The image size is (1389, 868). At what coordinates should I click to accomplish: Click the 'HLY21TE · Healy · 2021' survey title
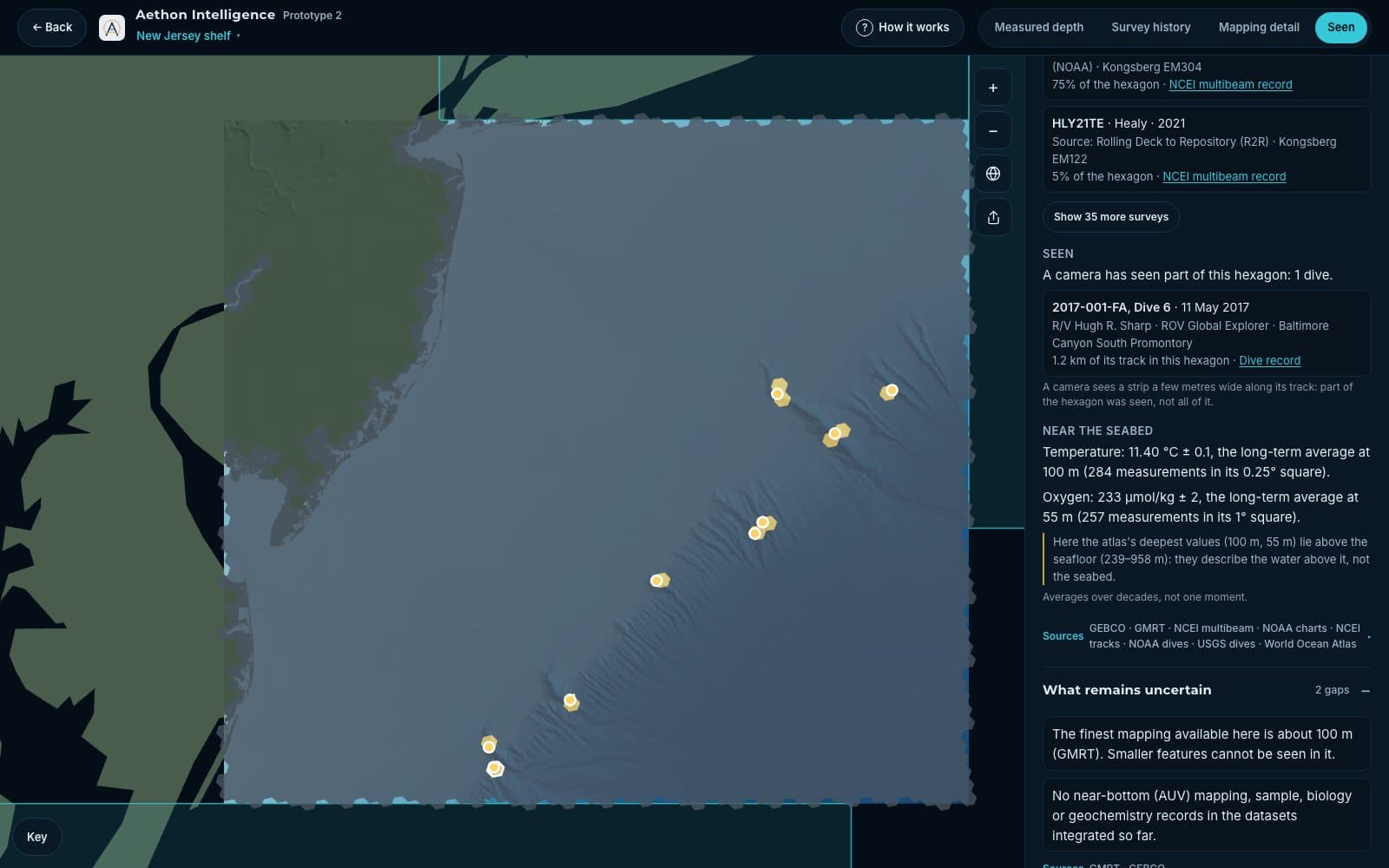1118,123
